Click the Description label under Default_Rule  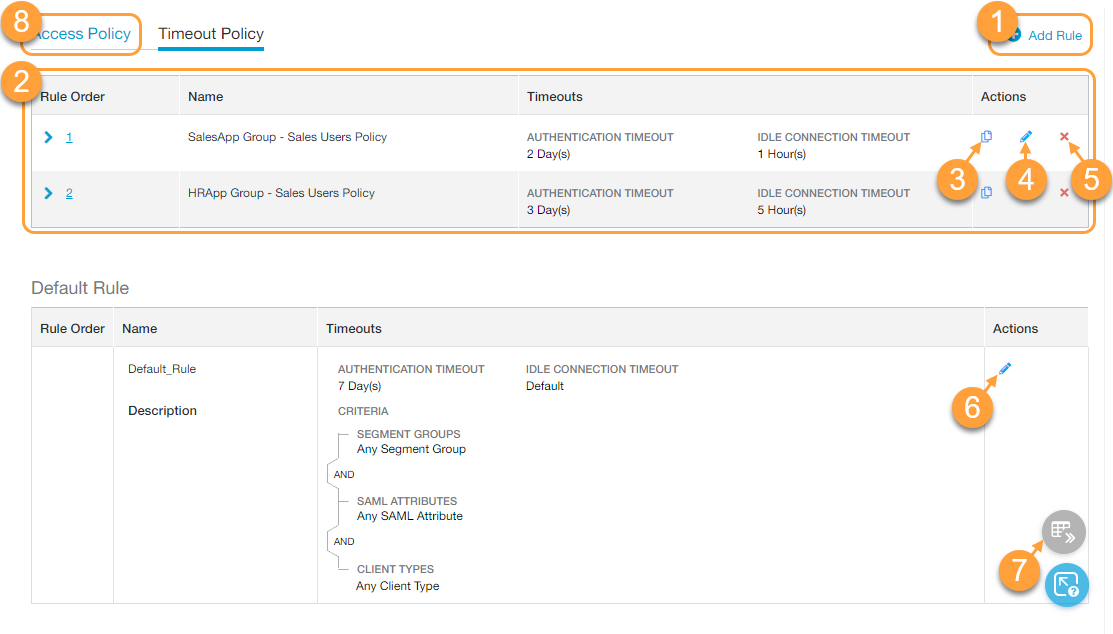tap(162, 411)
